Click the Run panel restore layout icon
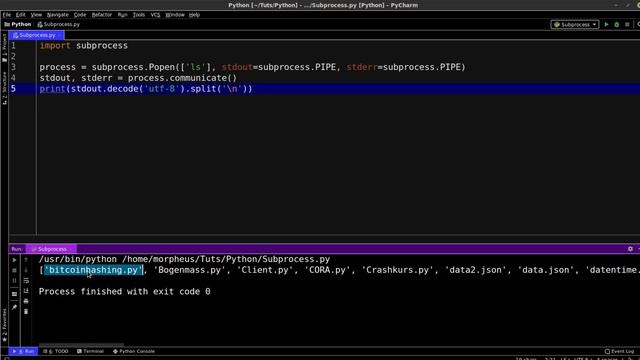 click(x=14, y=294)
